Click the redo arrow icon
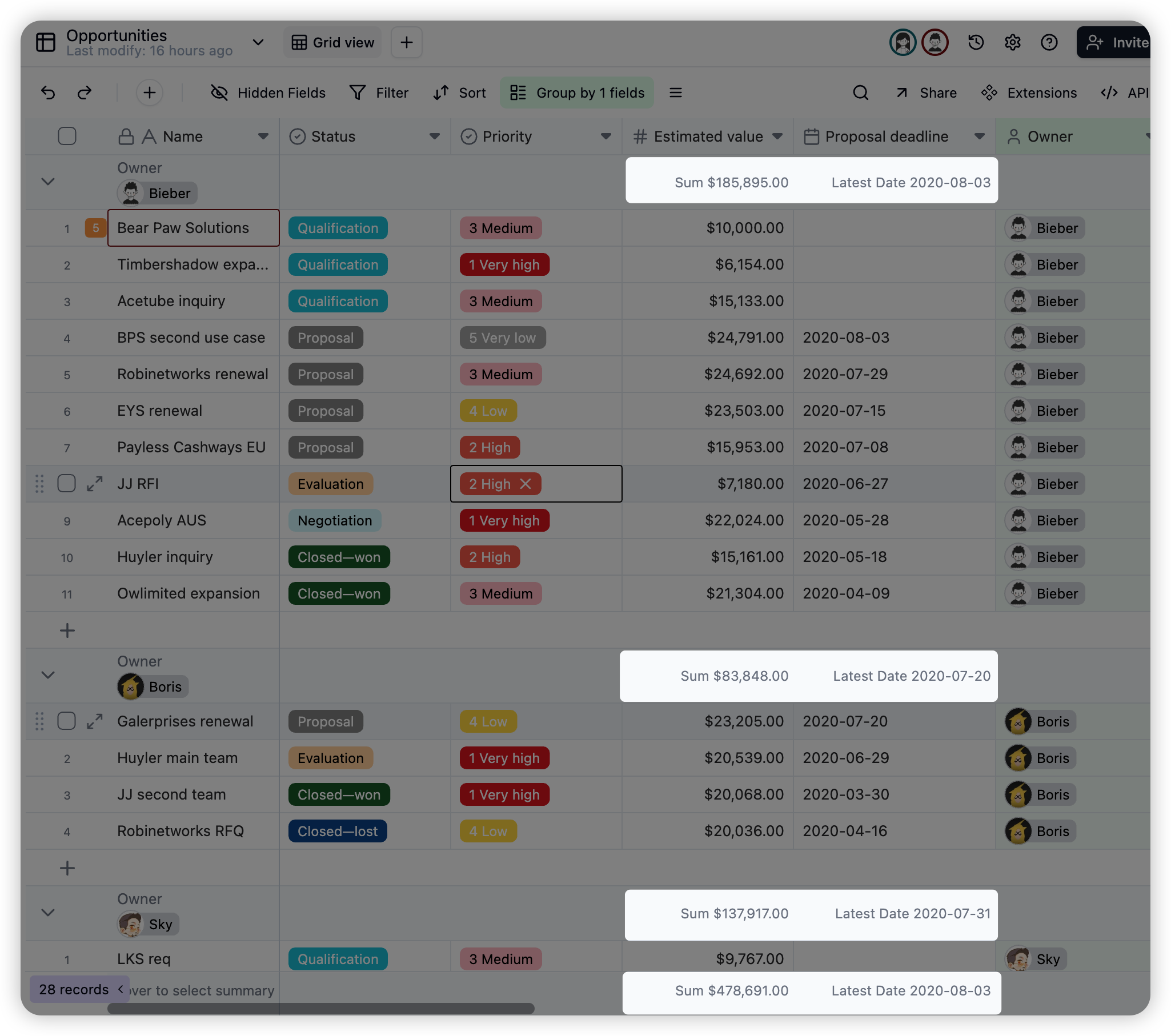Image resolution: width=1171 pixels, height=1036 pixels. click(x=85, y=93)
